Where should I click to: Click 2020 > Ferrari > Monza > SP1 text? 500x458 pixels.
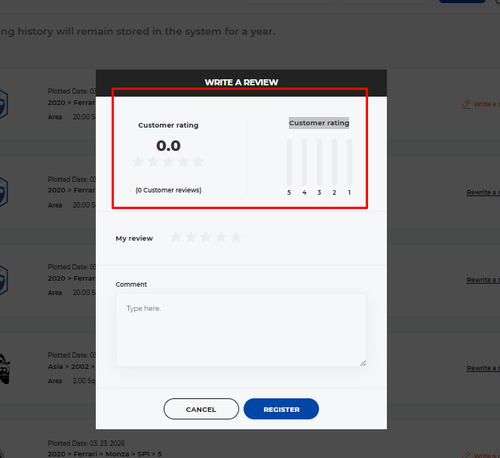pos(105,454)
